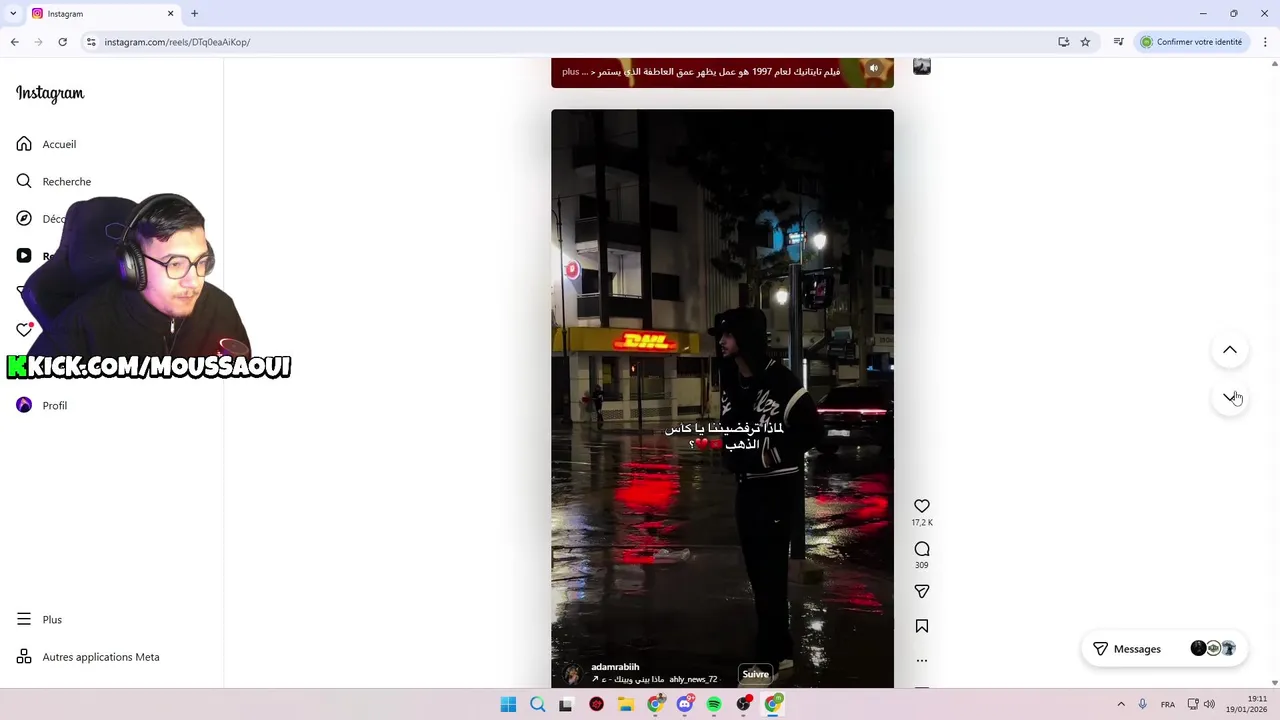Go to the next reel with the down arrow
The height and width of the screenshot is (720, 1280).
1230,397
